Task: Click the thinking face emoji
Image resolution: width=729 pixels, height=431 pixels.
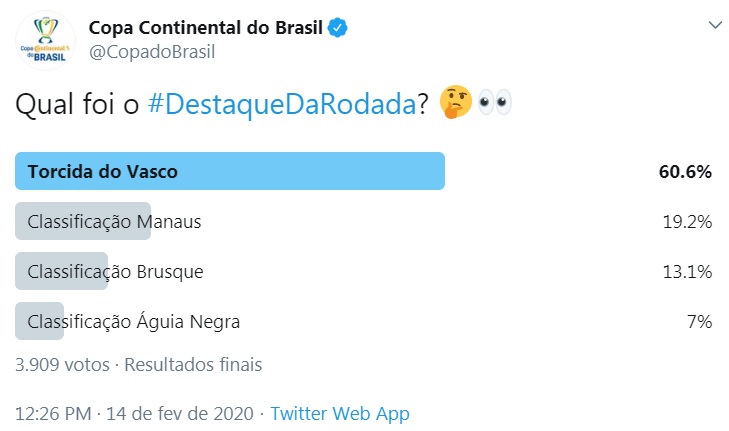Action: [x=456, y=105]
